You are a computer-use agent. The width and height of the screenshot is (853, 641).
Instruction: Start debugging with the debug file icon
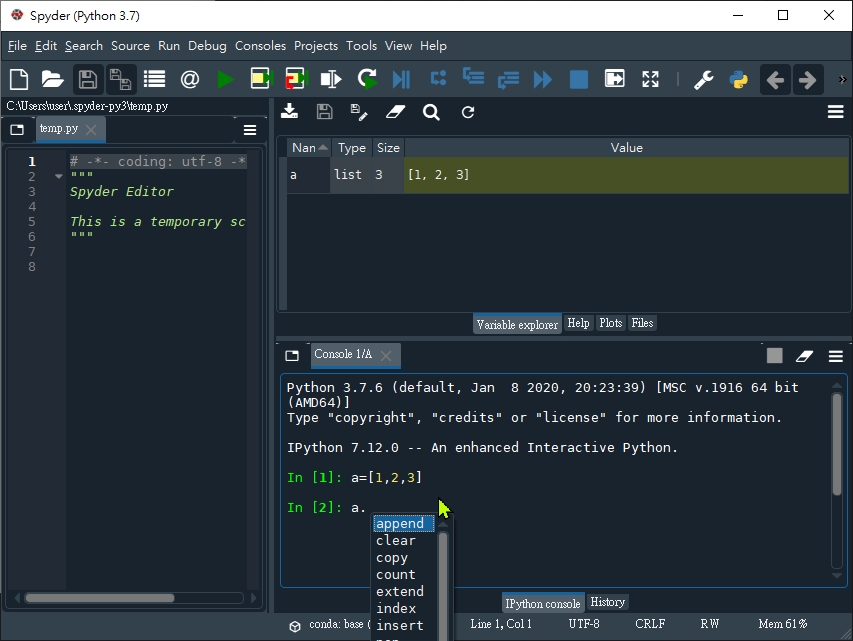click(x=401, y=79)
